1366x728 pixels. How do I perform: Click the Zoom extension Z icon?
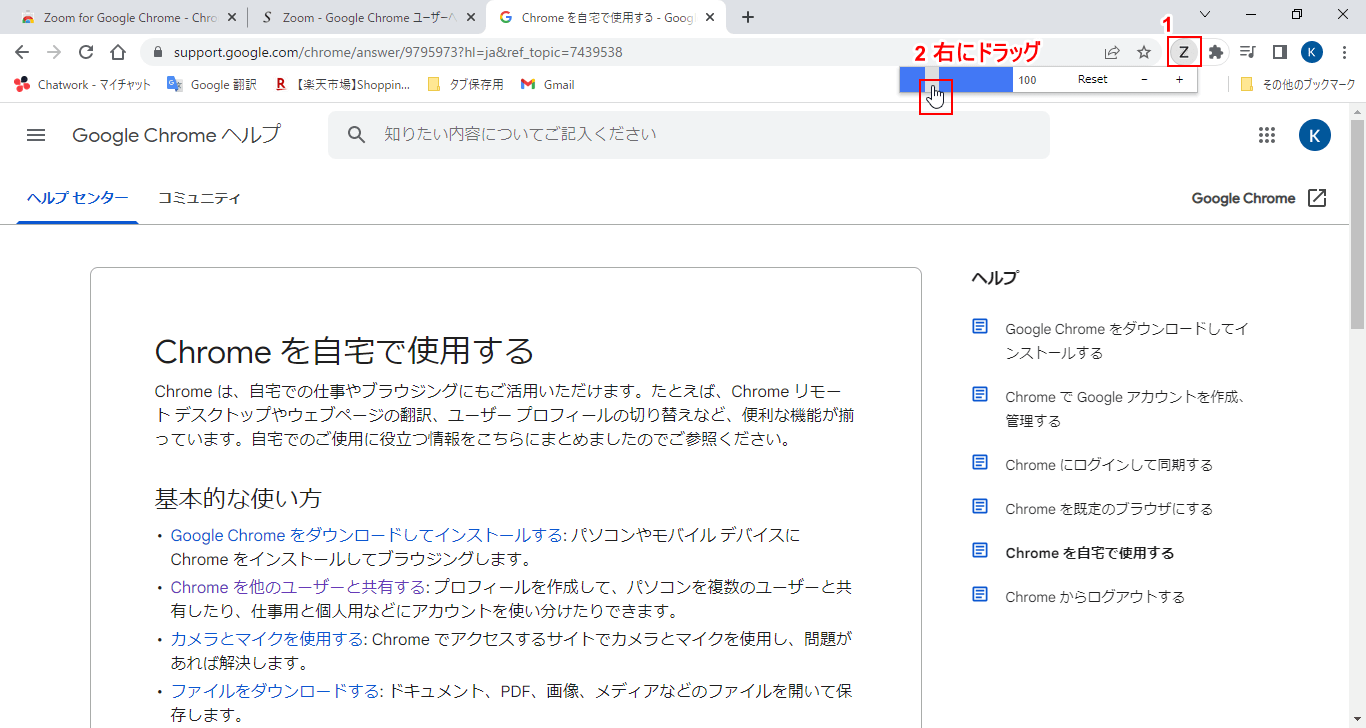pos(1184,52)
